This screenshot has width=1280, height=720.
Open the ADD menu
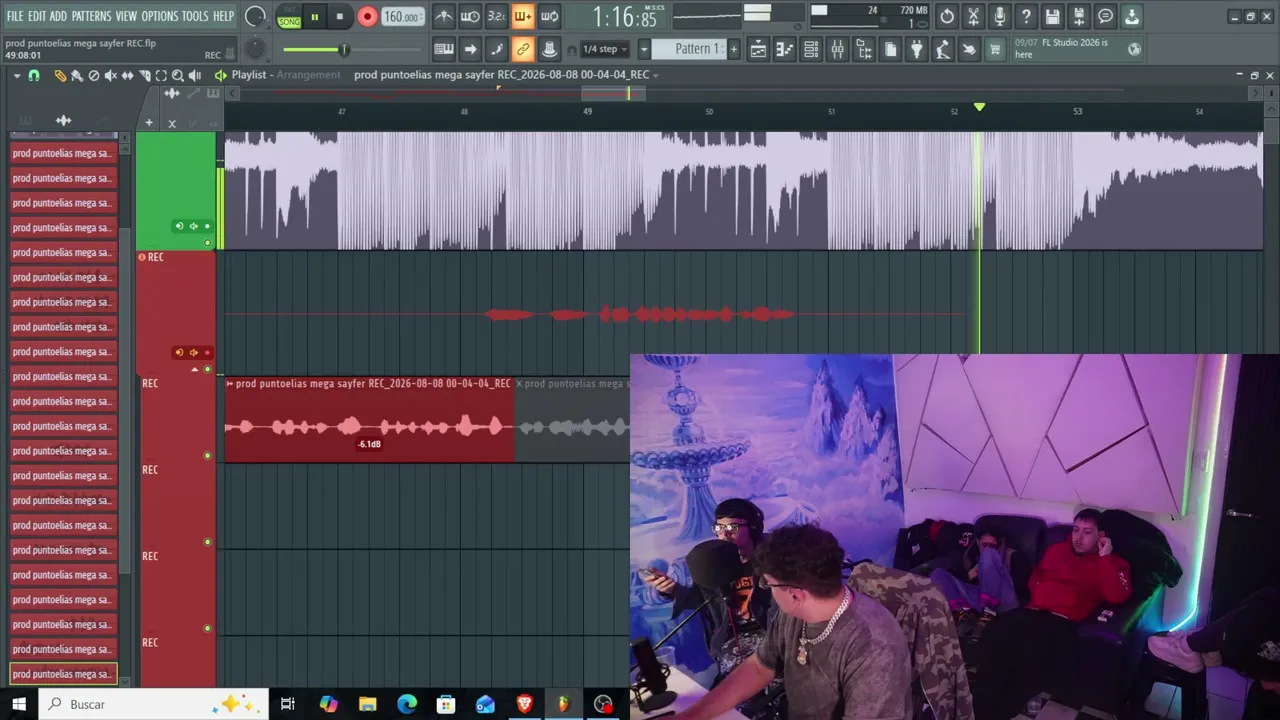point(58,16)
